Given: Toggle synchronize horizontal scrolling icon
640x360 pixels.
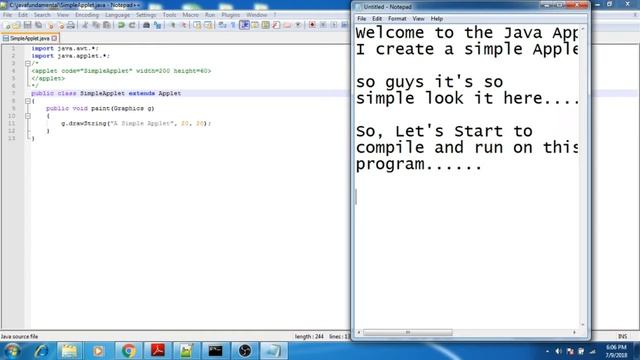Looking at the screenshot, I should [208, 25].
